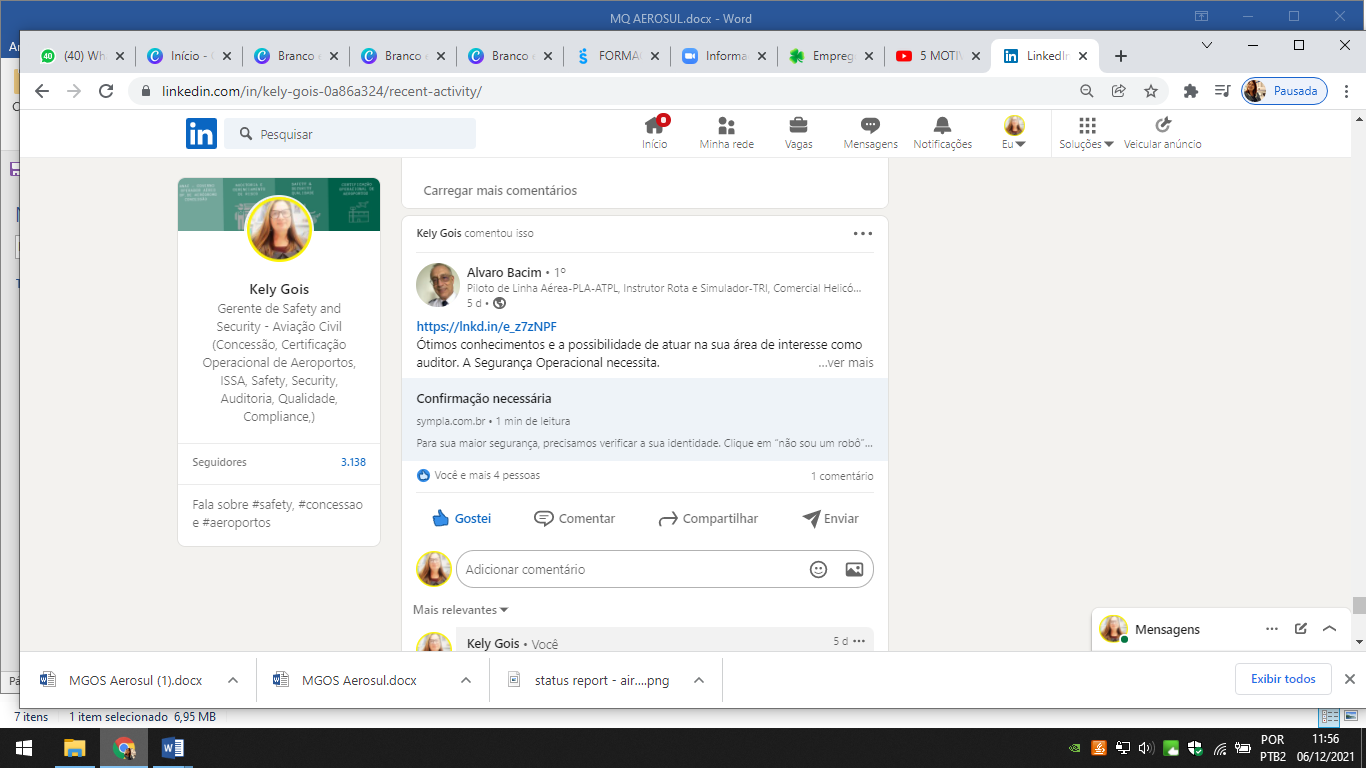
Task: Share this page icon in address bar
Action: click(x=1119, y=91)
